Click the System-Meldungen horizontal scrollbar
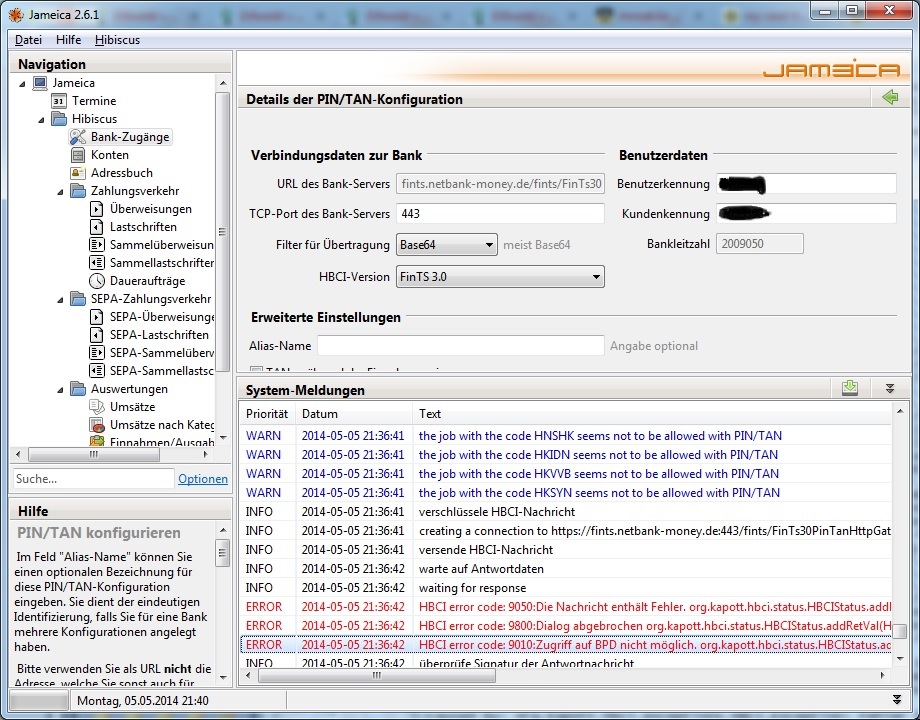The width and height of the screenshot is (920, 720). (x=377, y=675)
